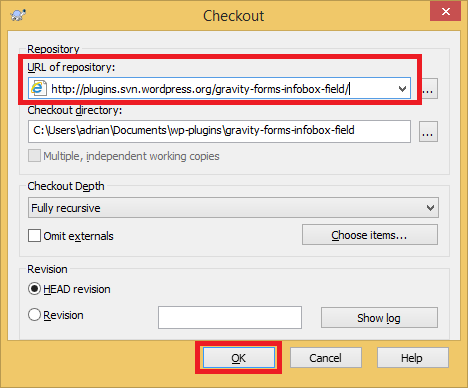Click the web page icon in the URL field

coord(38,88)
